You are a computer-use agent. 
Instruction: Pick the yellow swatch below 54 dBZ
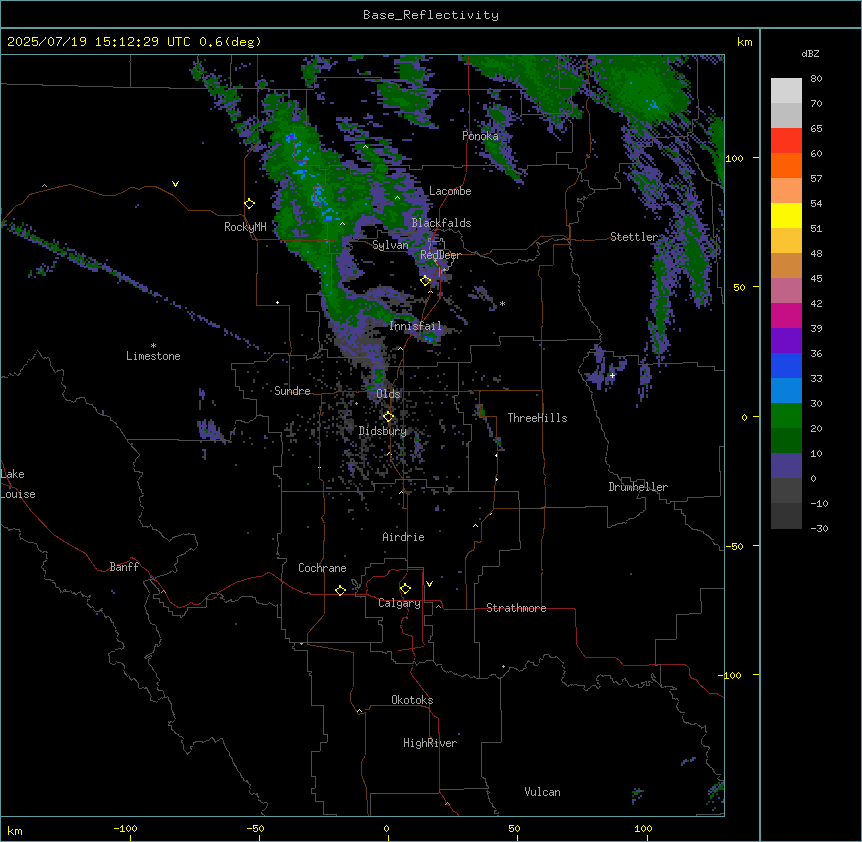point(786,215)
